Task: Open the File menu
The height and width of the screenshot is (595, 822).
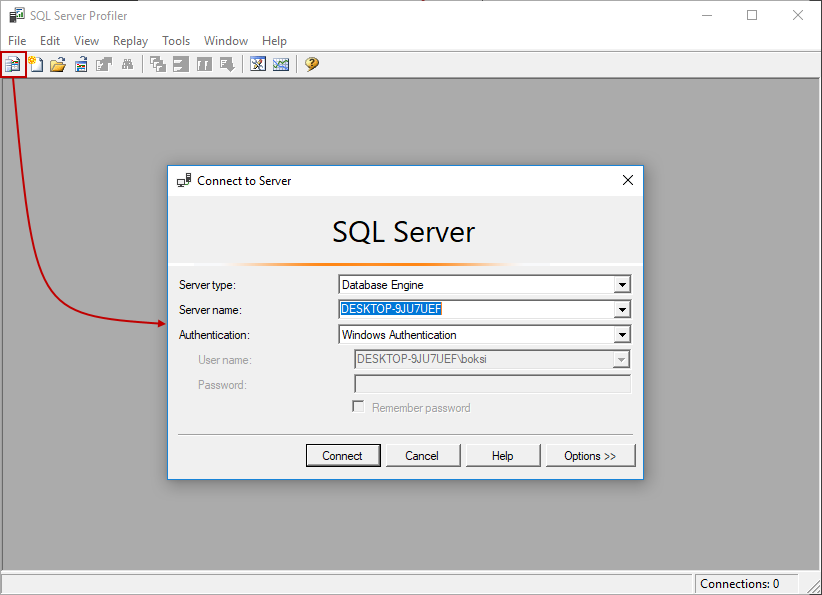Action: tap(17, 41)
